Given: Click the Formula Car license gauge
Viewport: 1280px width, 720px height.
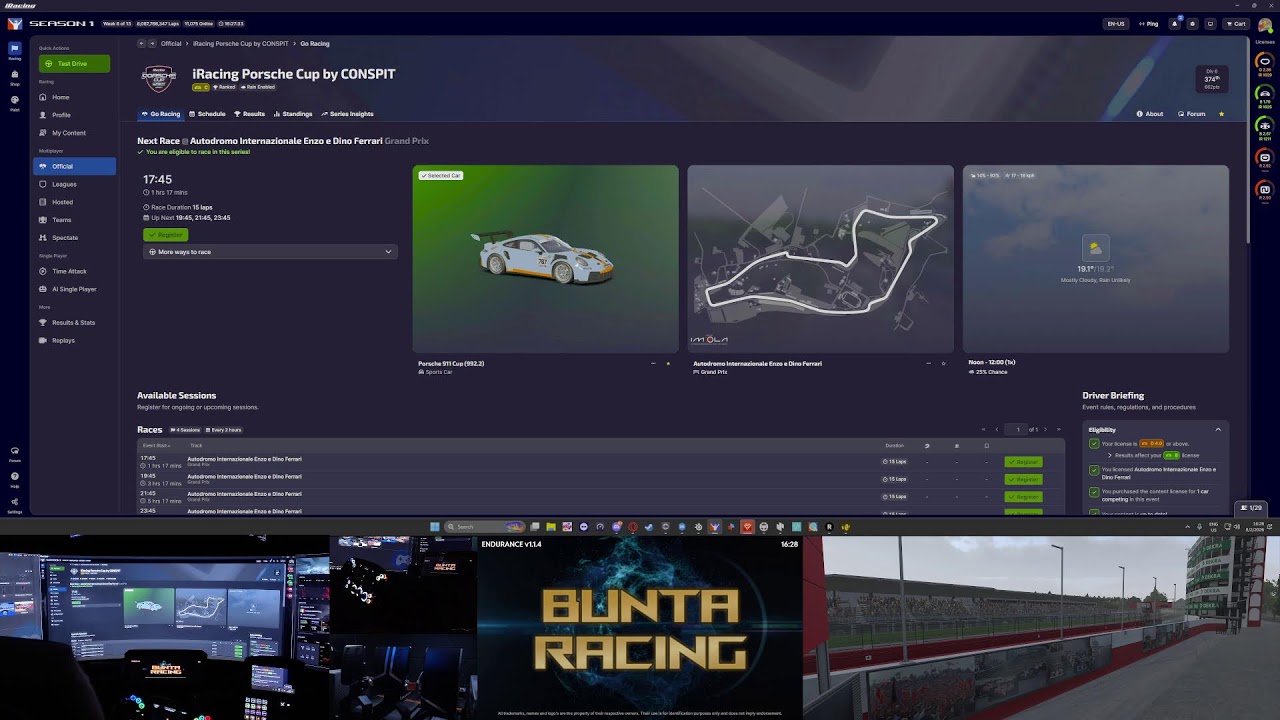Looking at the screenshot, I should click(x=1264, y=128).
